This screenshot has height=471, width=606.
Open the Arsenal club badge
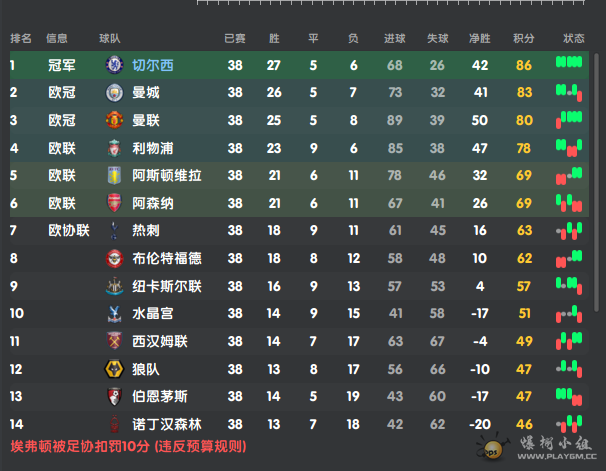(114, 203)
